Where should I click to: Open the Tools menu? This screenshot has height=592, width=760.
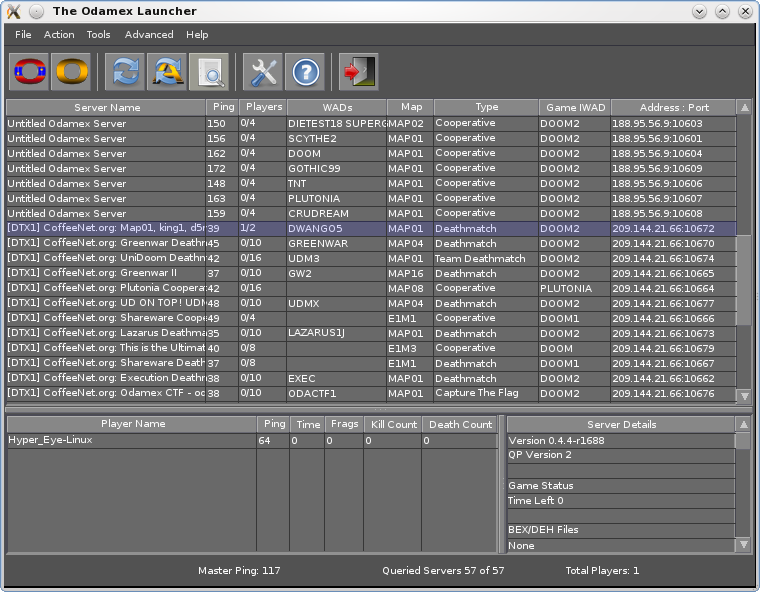[98, 34]
